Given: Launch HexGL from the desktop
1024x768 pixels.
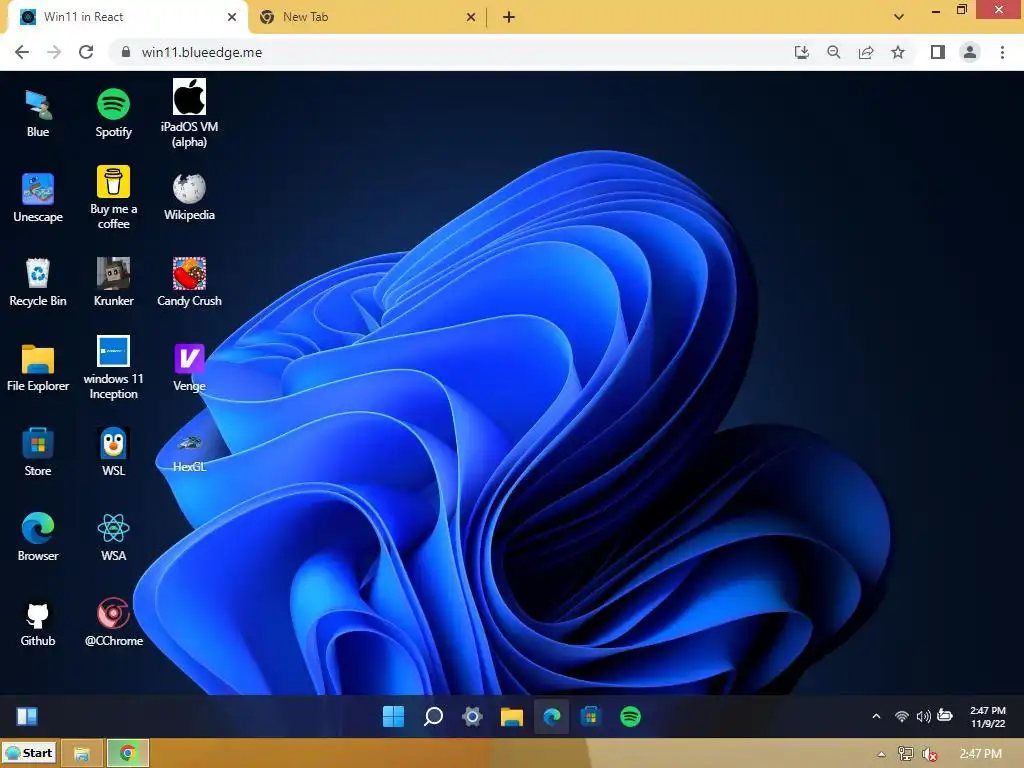Looking at the screenshot, I should coord(189,453).
